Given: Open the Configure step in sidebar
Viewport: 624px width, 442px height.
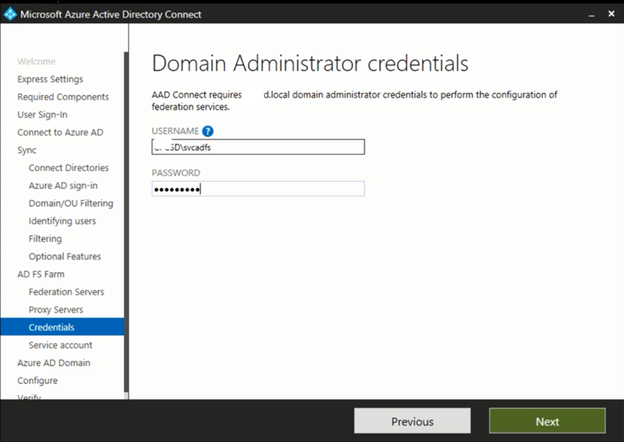Looking at the screenshot, I should tap(37, 380).
